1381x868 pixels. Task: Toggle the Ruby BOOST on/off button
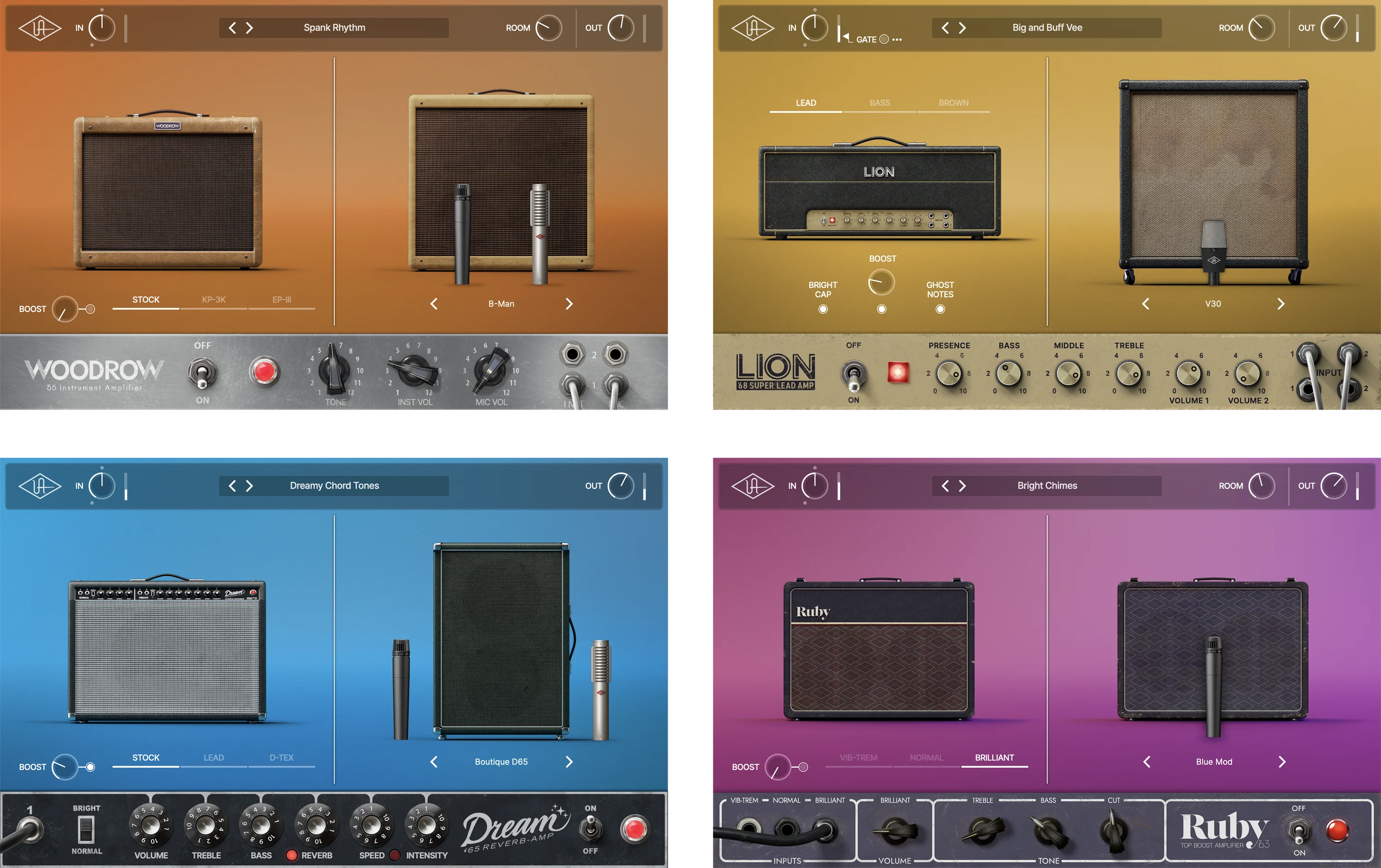[803, 767]
